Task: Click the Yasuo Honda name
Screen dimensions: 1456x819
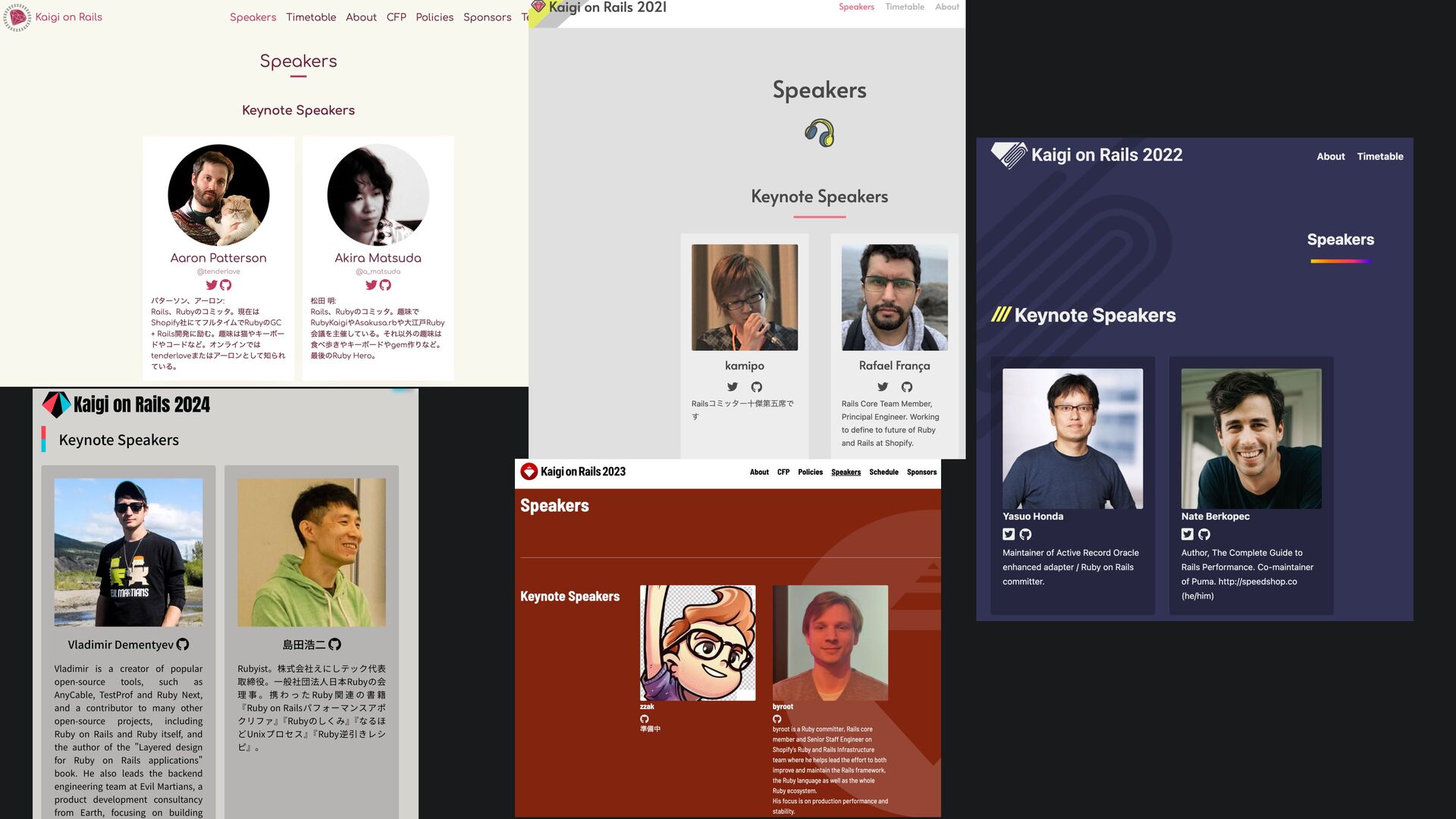Action: tap(1033, 516)
